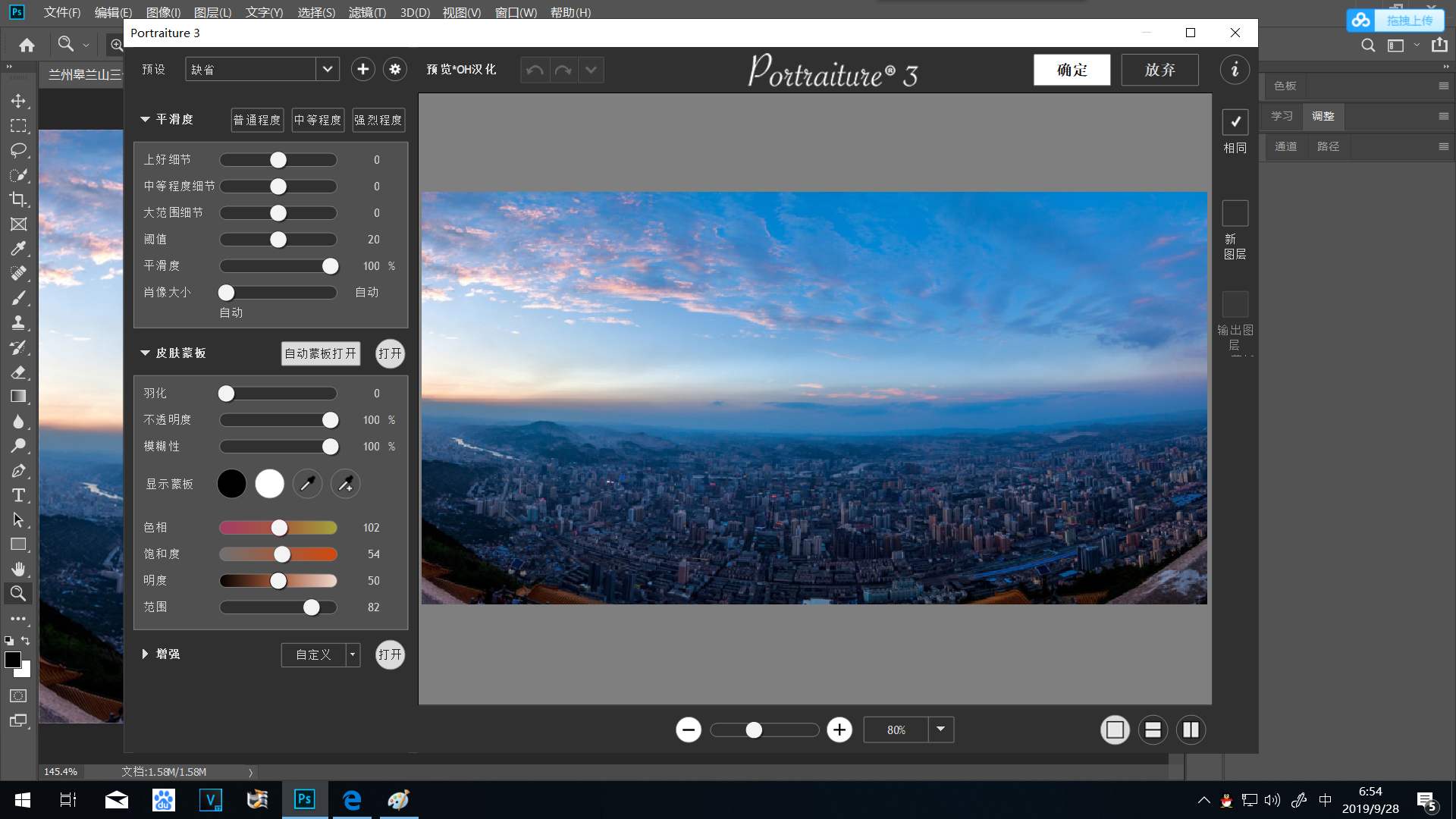This screenshot has width=1456, height=819.
Task: Select the Lasso tool
Action: click(18, 150)
